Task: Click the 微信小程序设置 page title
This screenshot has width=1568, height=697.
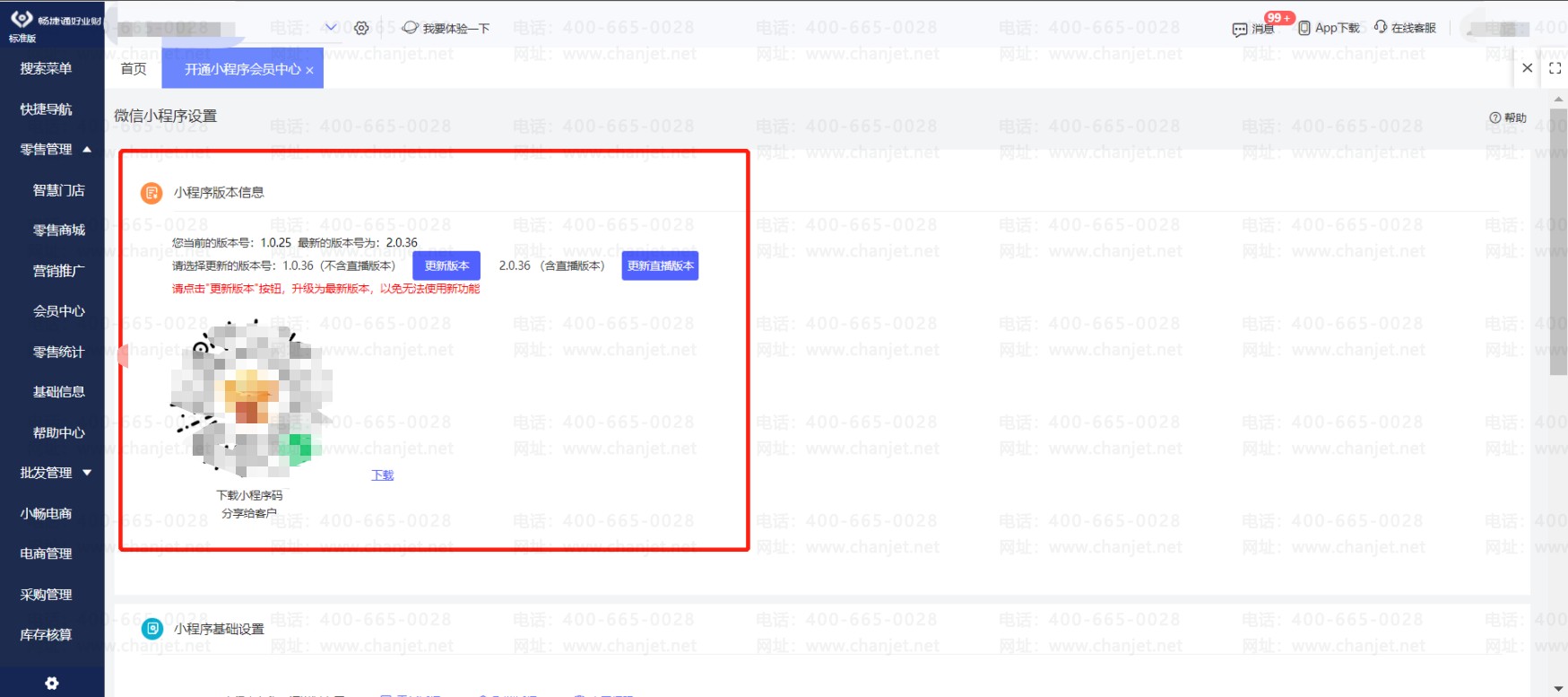Action: pos(166,116)
